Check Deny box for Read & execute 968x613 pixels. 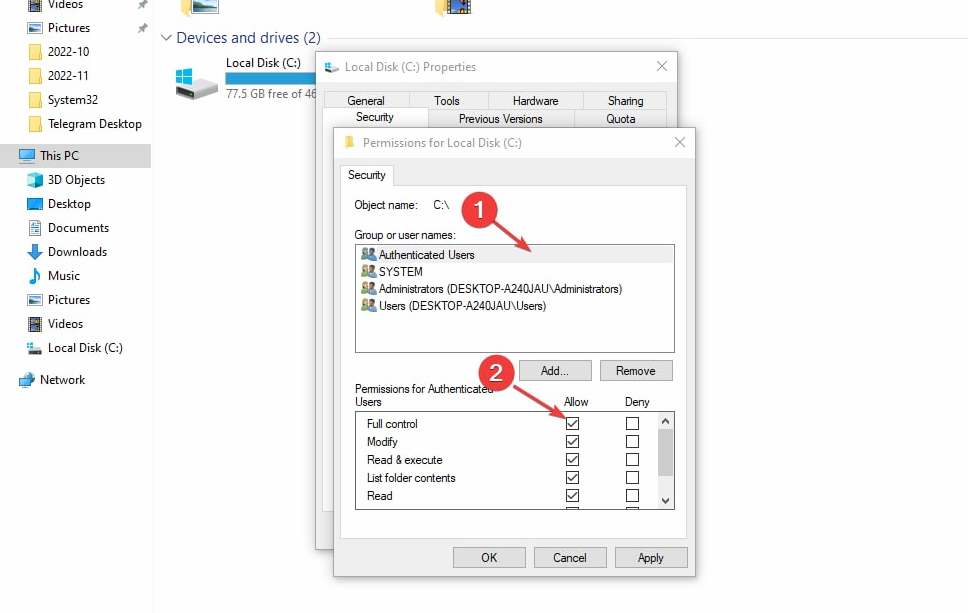632,459
